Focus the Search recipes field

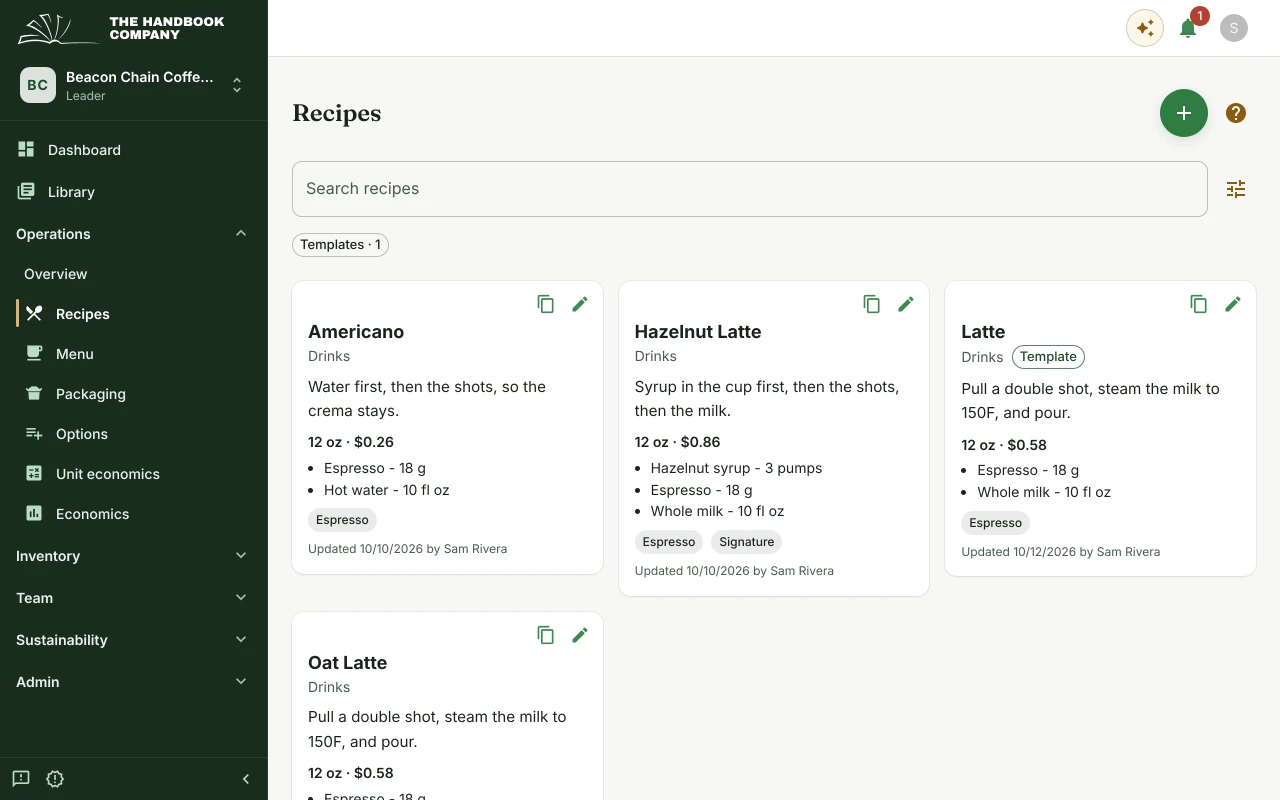pos(750,189)
